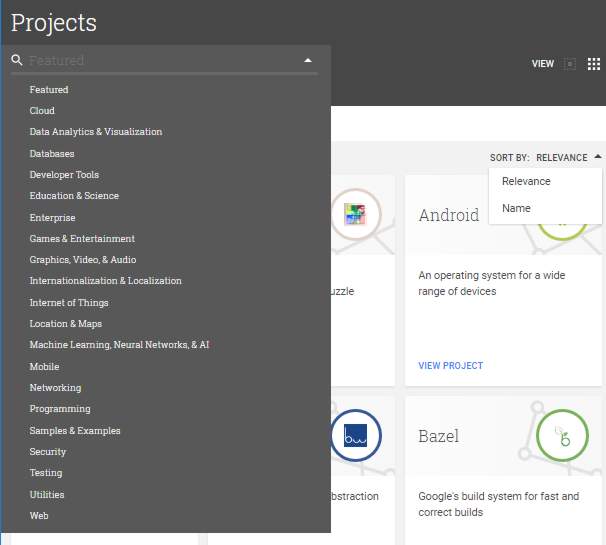This screenshot has height=545, width=606.
Task: Switch to list view icon
Action: (570, 64)
